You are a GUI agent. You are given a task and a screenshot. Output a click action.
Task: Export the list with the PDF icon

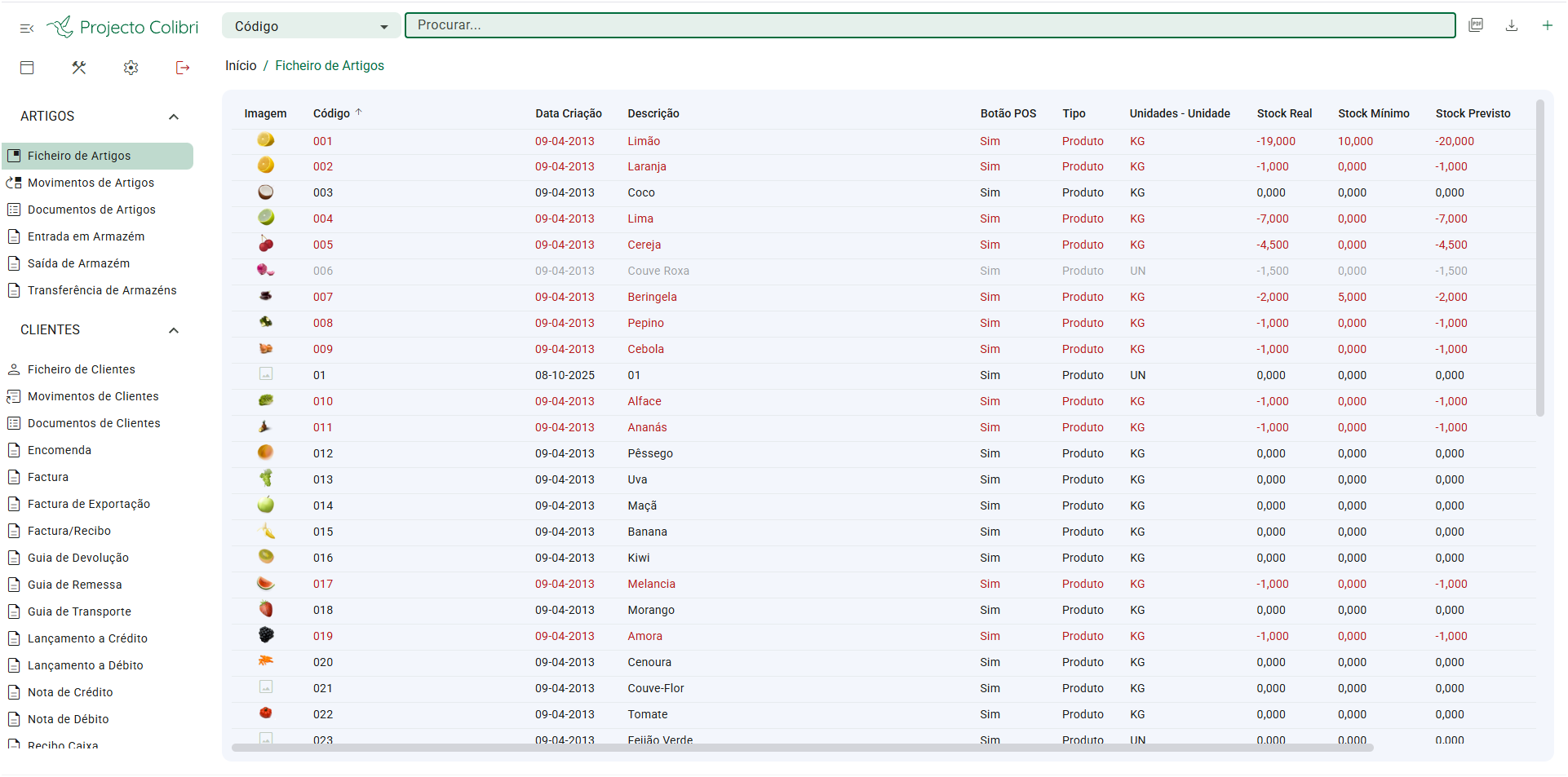coord(1476,25)
